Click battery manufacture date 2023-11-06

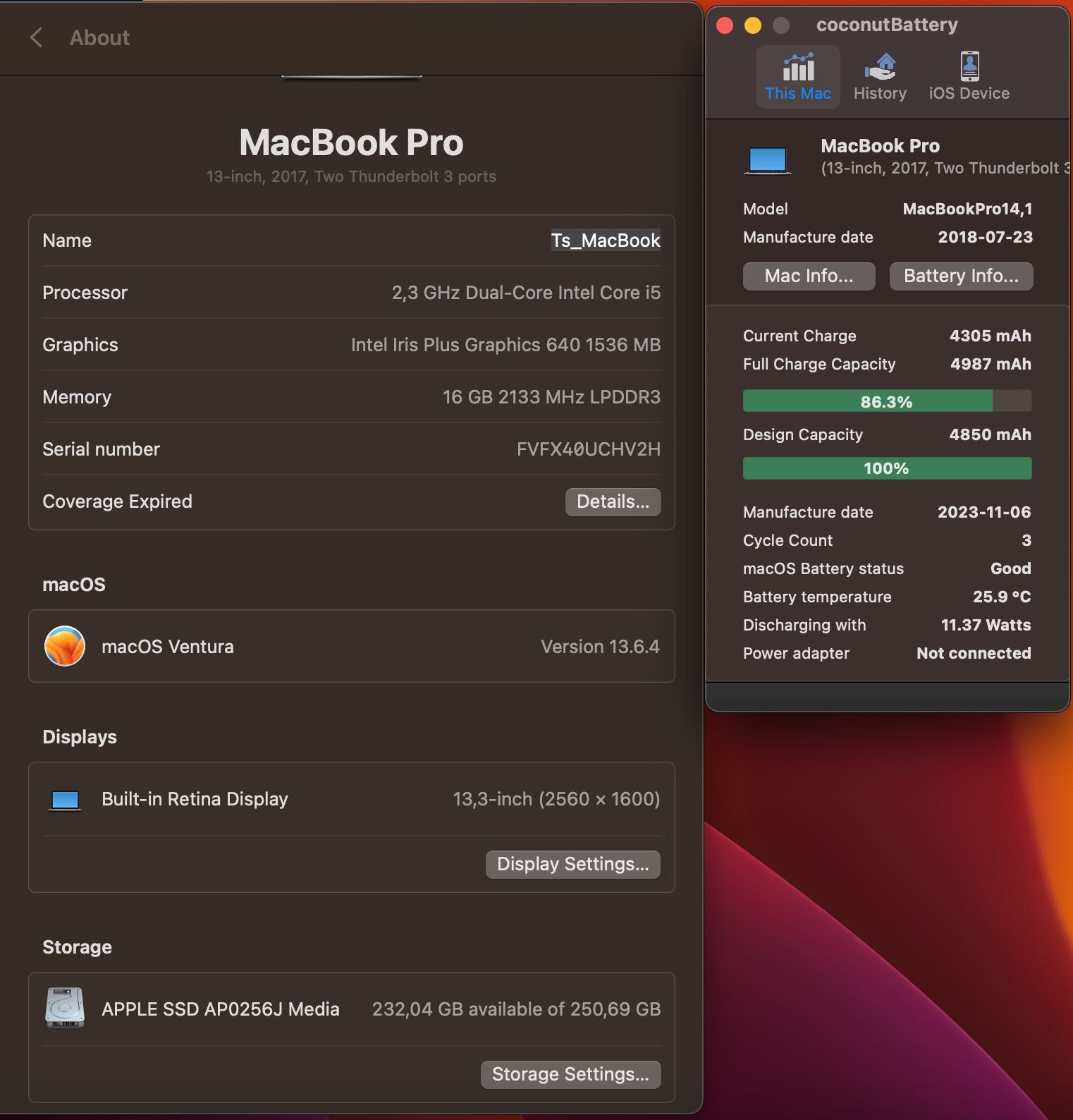tap(984, 512)
